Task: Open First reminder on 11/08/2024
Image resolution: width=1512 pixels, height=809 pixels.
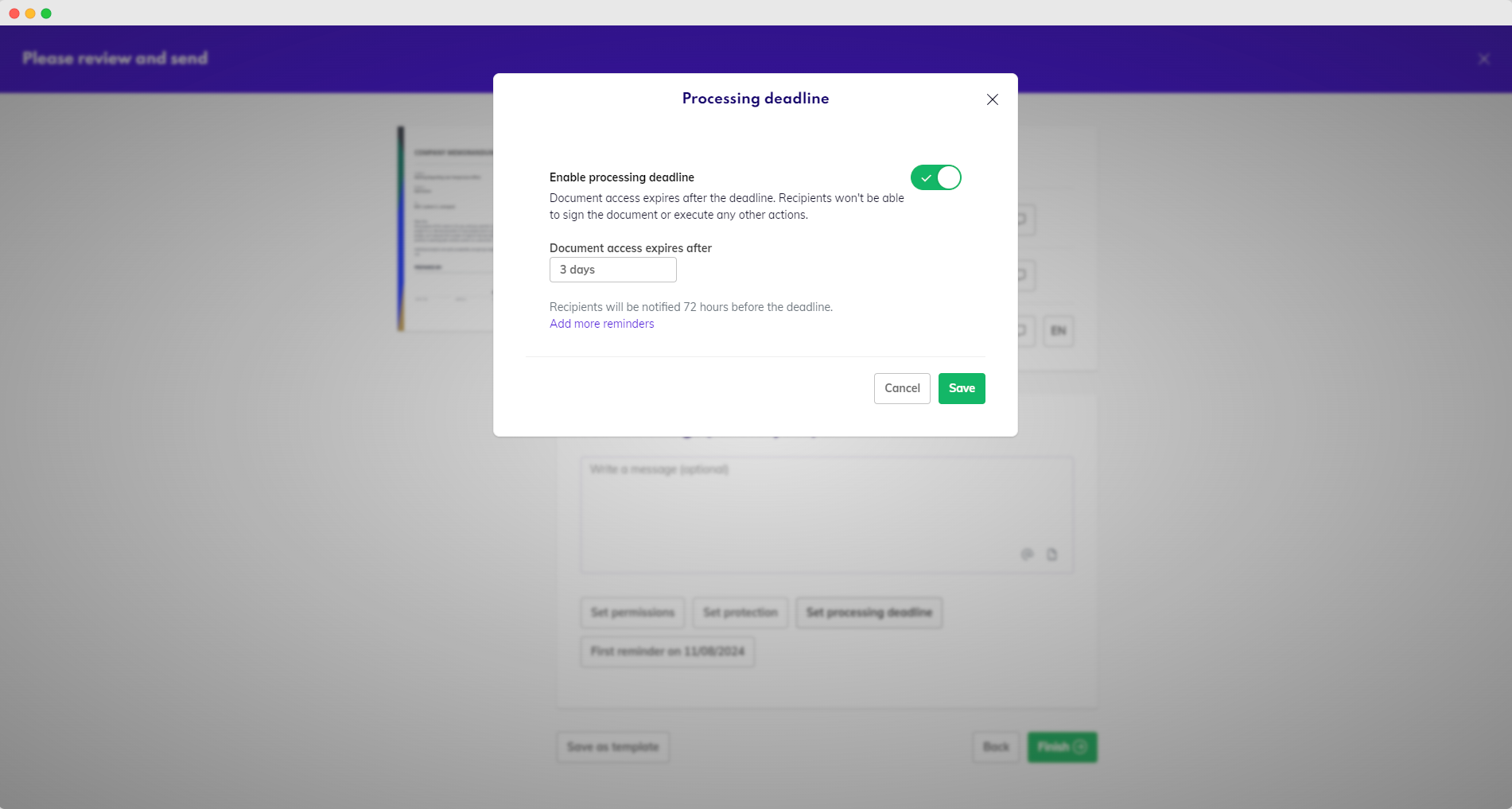Action: pos(667,651)
